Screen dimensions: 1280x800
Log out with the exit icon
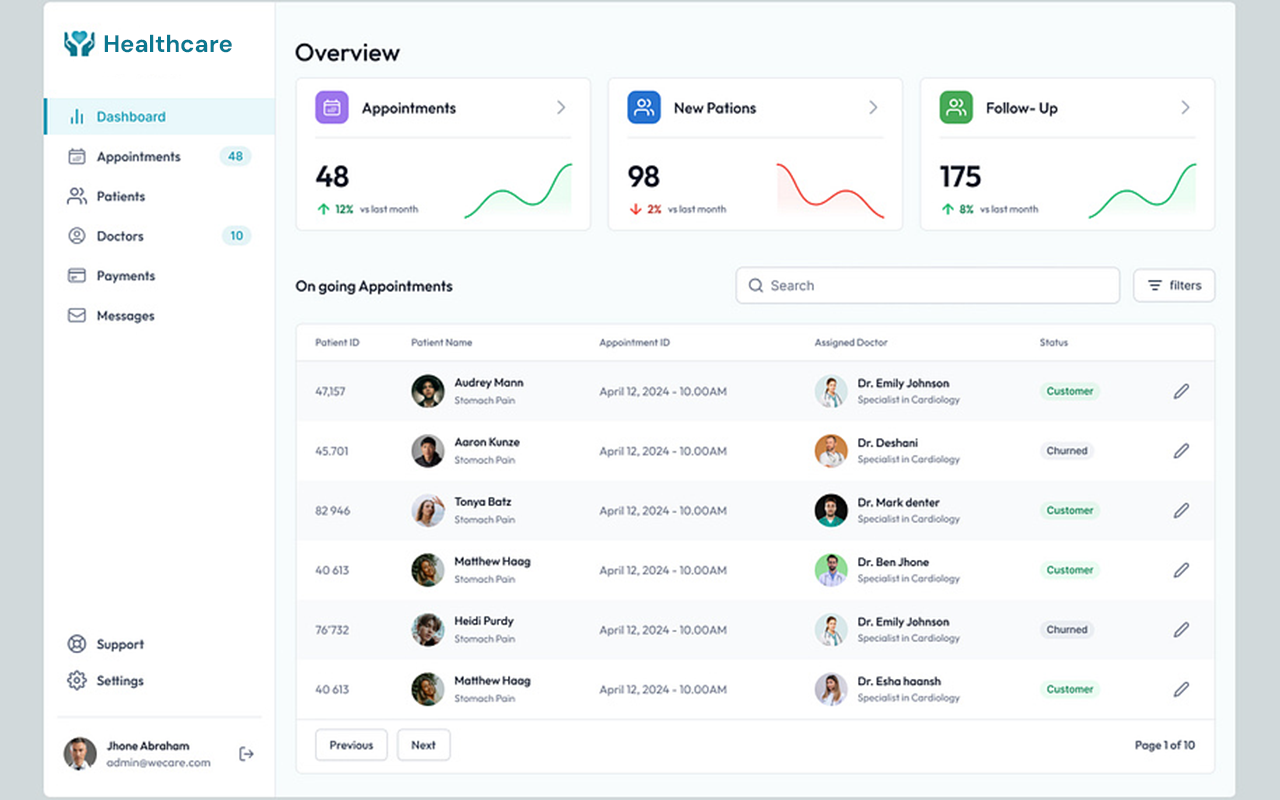[x=246, y=754]
